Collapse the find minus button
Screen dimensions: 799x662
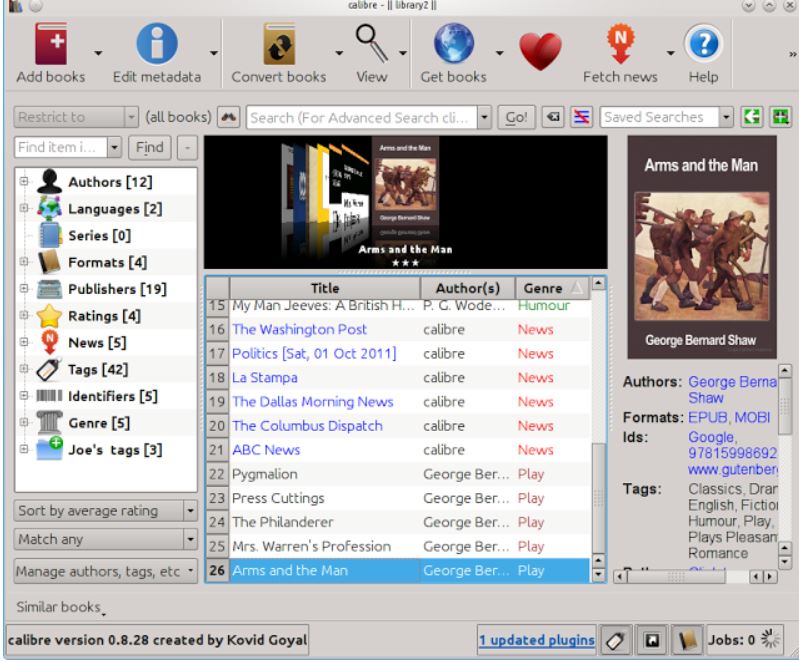coord(187,147)
